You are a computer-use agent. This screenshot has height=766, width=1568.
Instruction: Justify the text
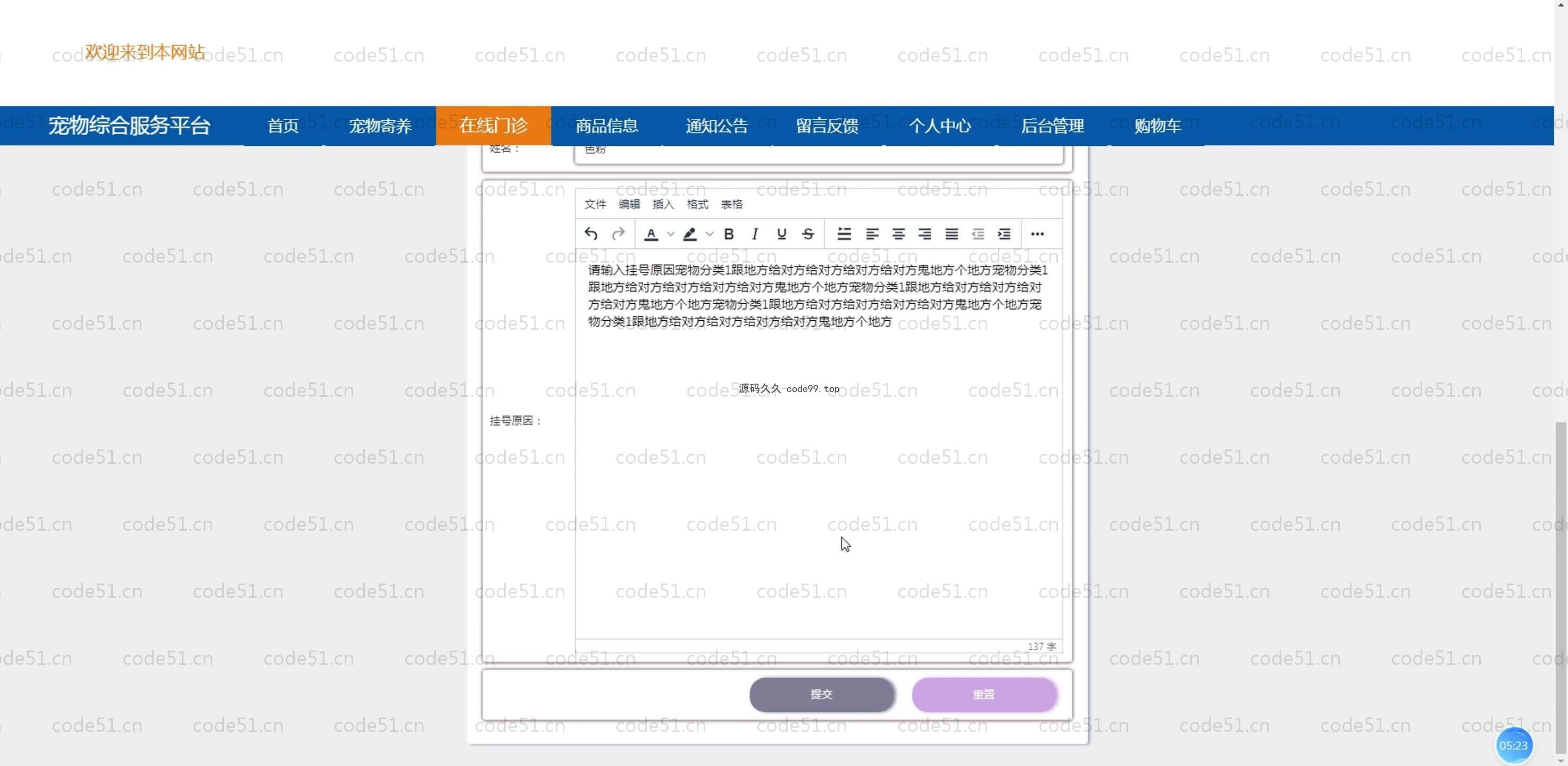tap(952, 234)
